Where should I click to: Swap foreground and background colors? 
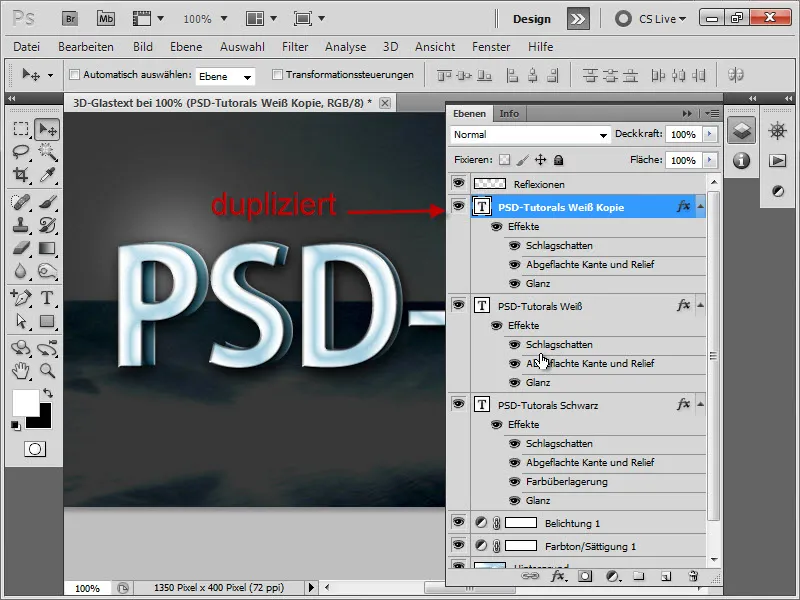(47, 393)
